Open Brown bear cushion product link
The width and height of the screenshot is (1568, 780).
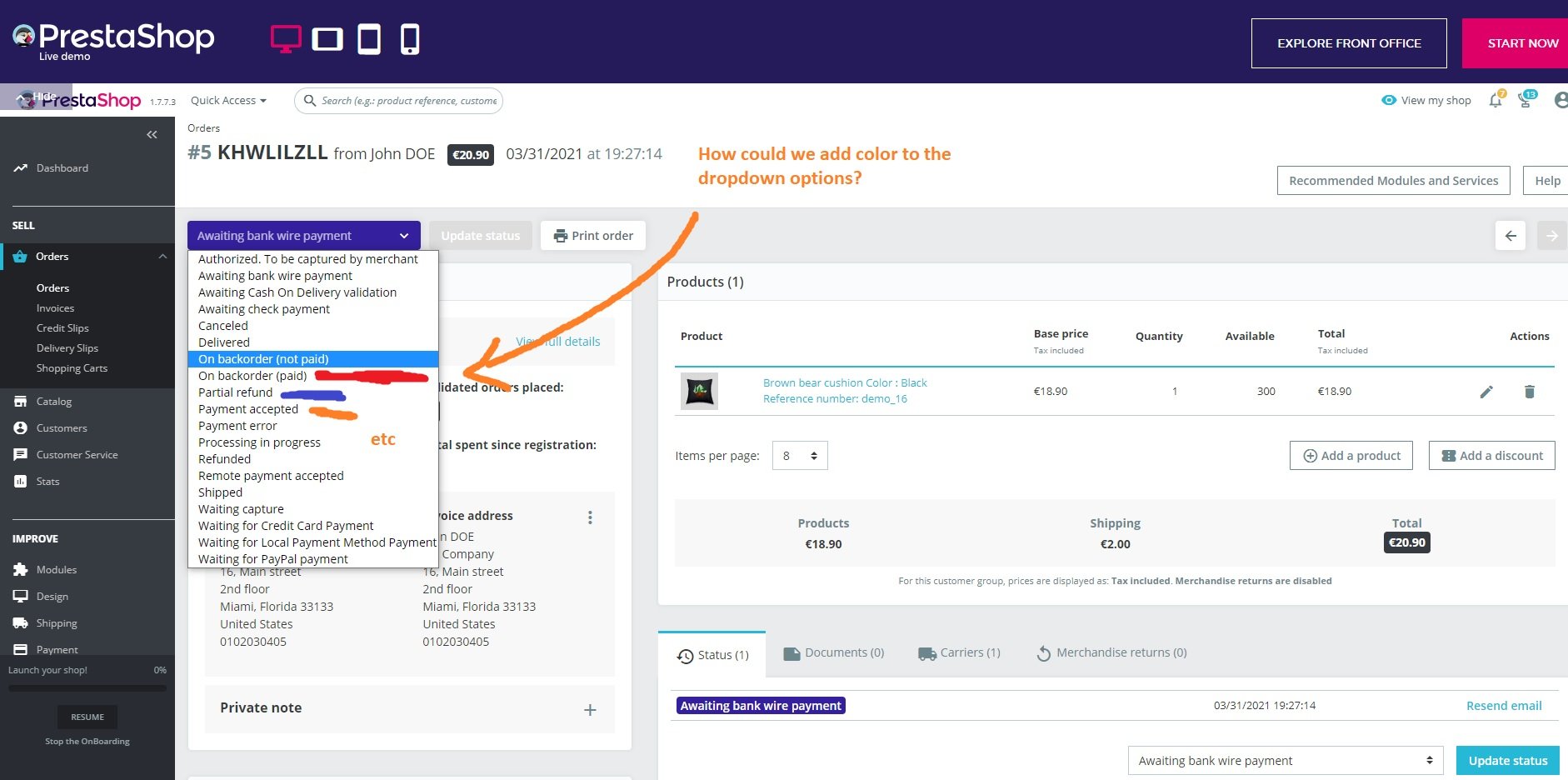[x=845, y=391]
